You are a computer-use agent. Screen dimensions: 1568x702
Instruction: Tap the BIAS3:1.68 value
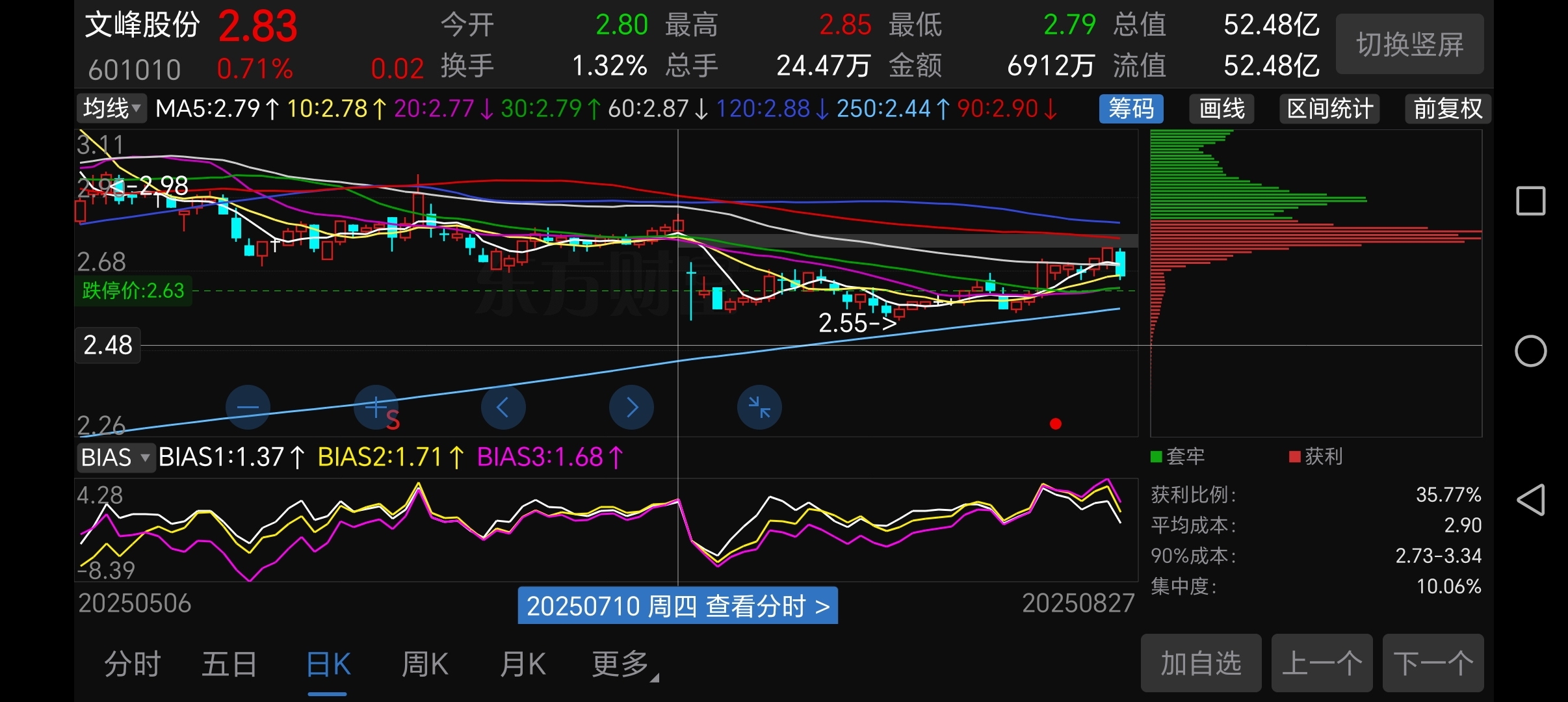tap(550, 457)
